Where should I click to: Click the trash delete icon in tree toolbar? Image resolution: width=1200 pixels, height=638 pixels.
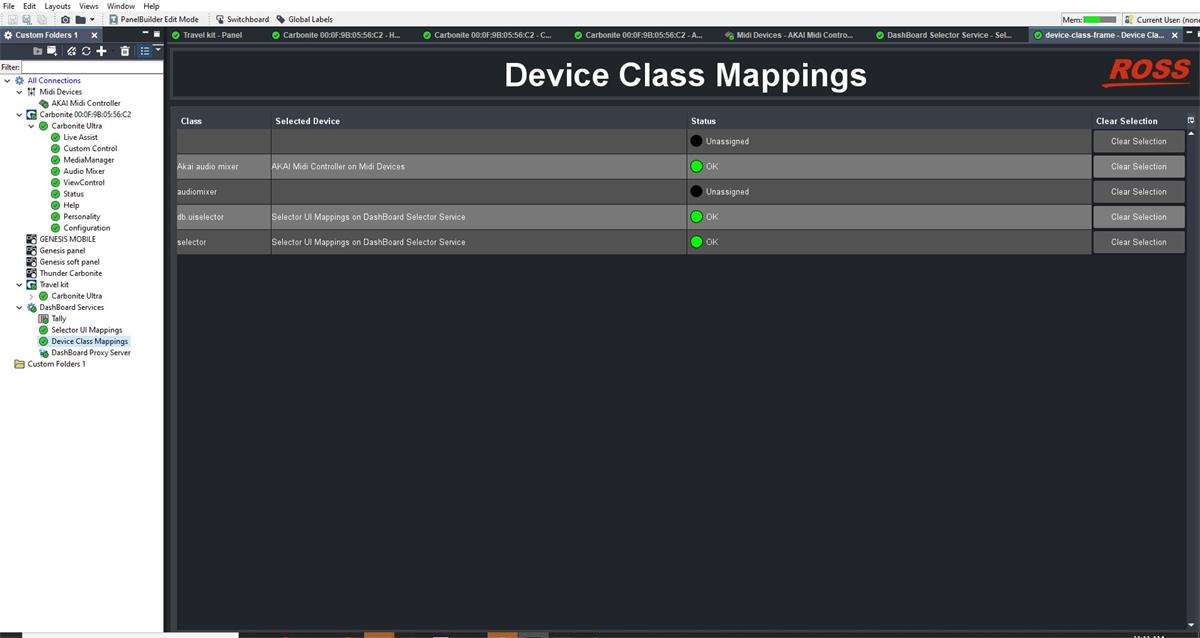tap(125, 51)
